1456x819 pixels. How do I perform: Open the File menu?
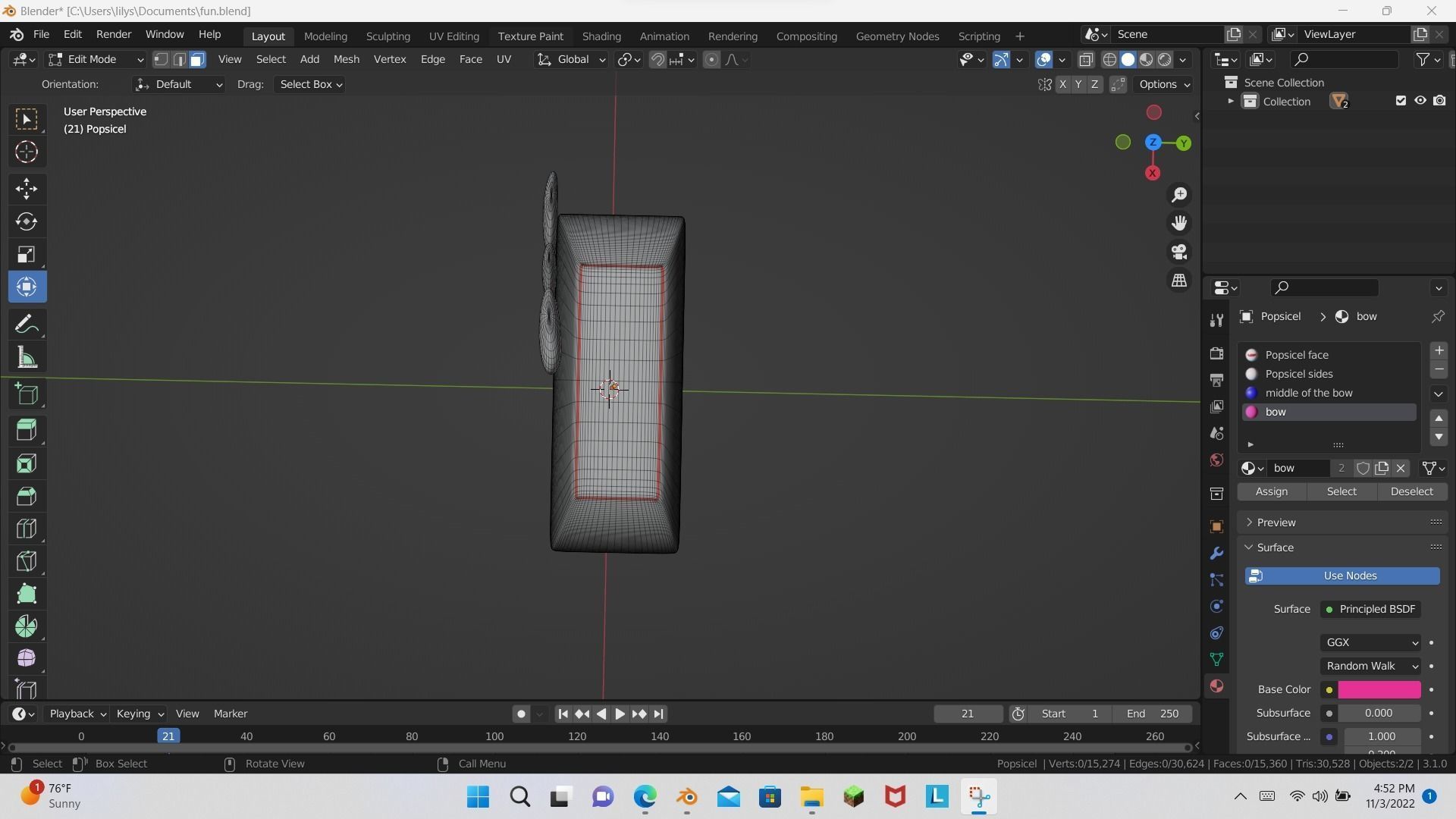click(41, 35)
